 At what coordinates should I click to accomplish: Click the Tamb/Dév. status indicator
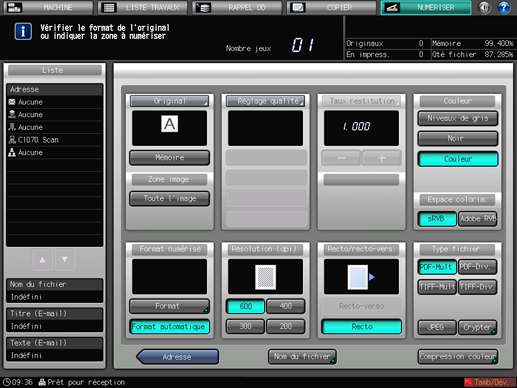[489, 382]
